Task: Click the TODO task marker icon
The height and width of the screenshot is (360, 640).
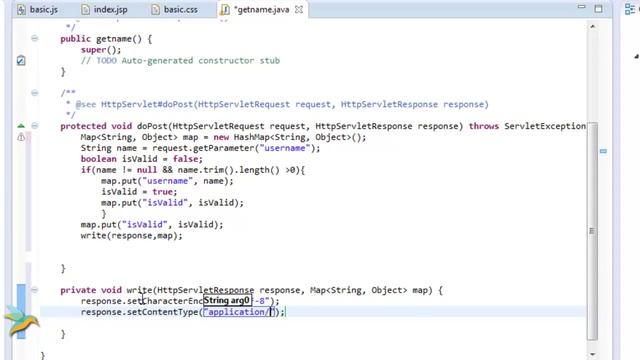Action: (x=21, y=60)
